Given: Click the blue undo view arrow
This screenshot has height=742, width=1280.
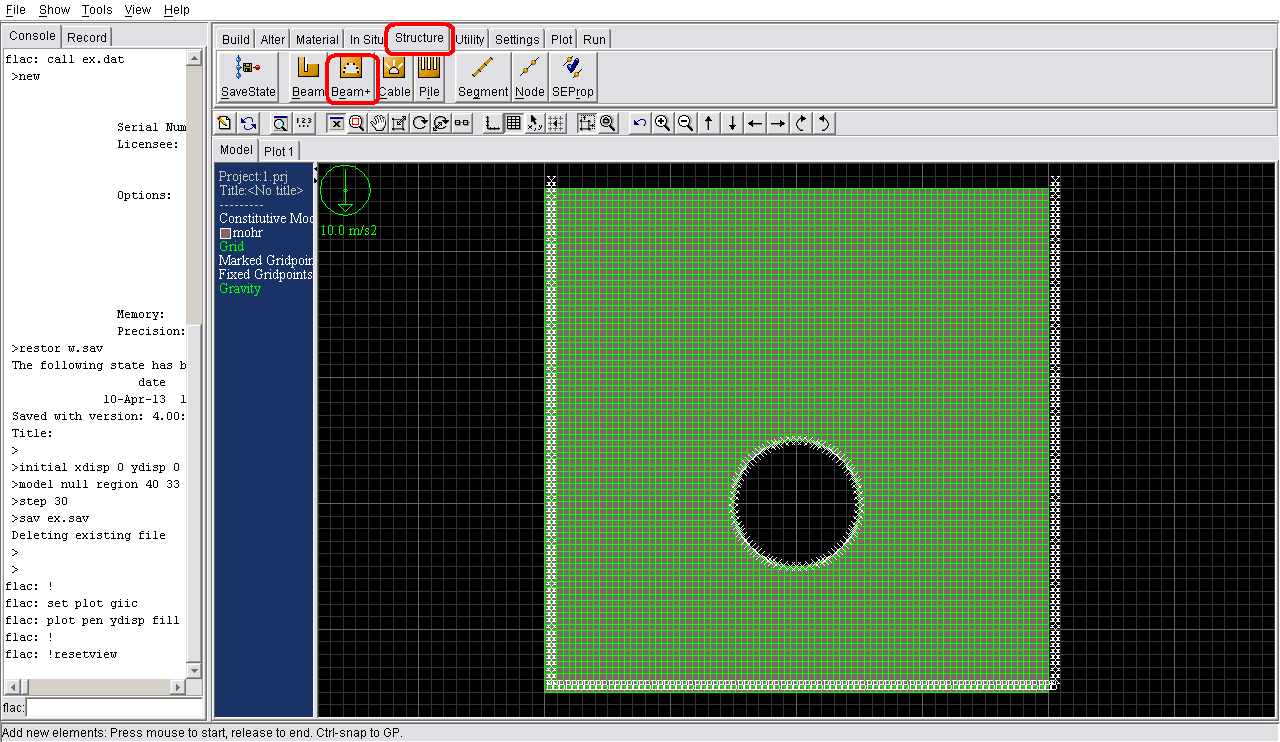Looking at the screenshot, I should tap(640, 123).
